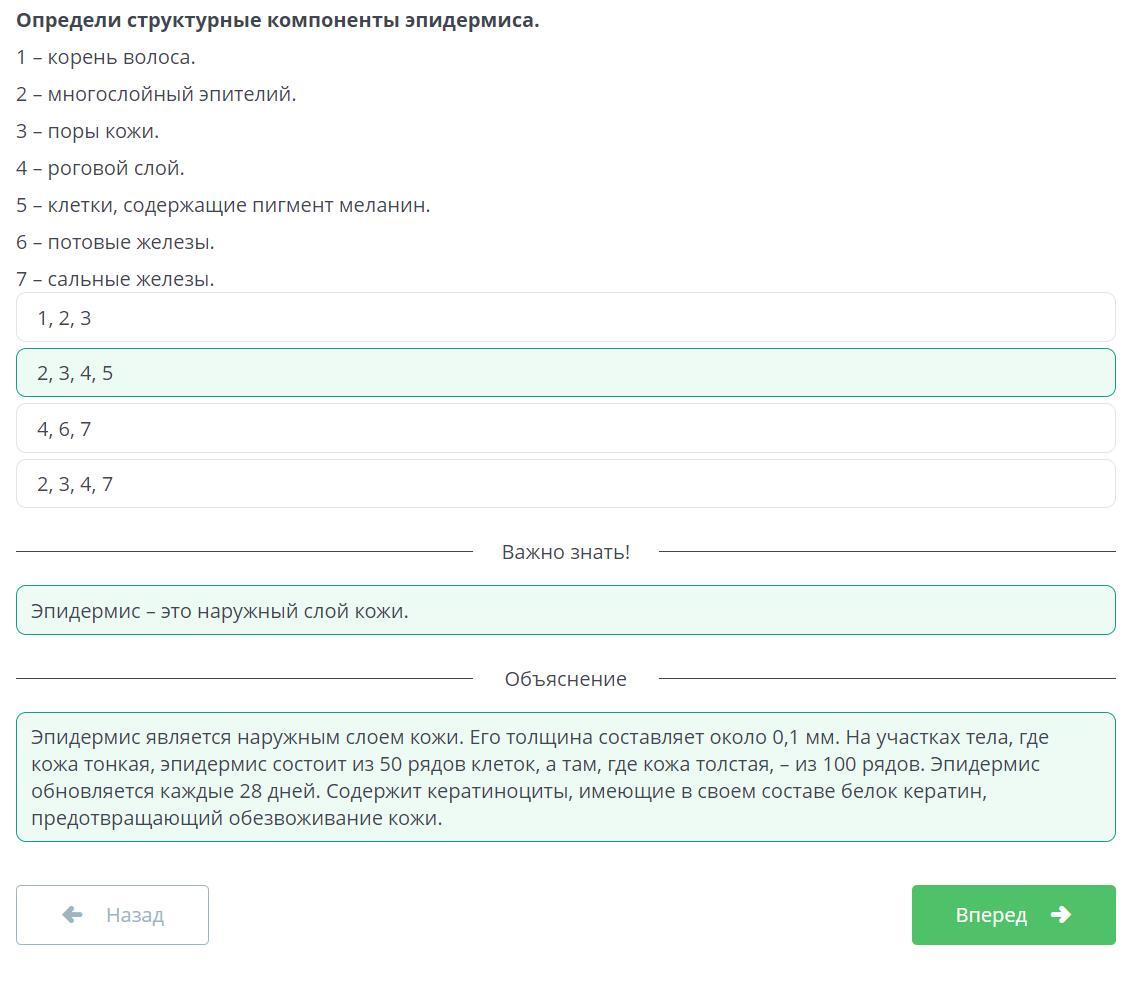Click list item "3 – поры кожи"

[88, 131]
